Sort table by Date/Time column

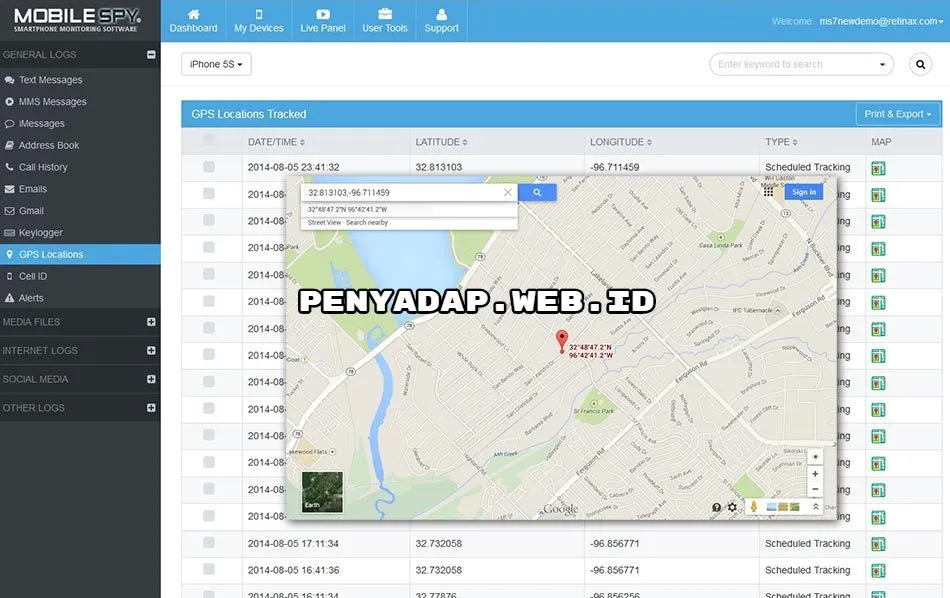point(276,142)
